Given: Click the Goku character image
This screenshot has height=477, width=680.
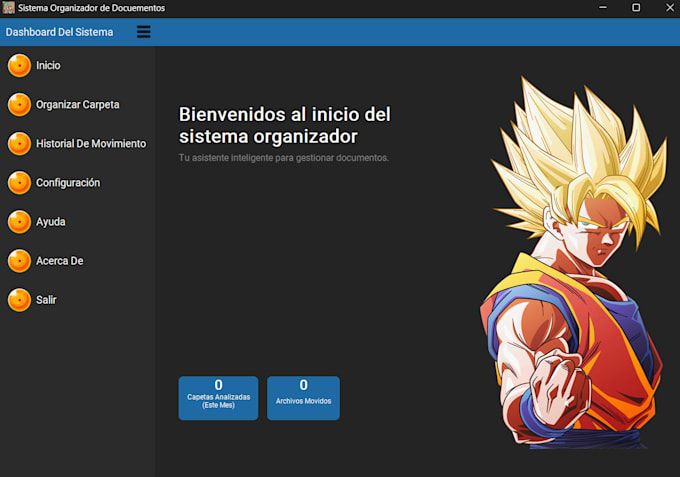Looking at the screenshot, I should point(573,262).
